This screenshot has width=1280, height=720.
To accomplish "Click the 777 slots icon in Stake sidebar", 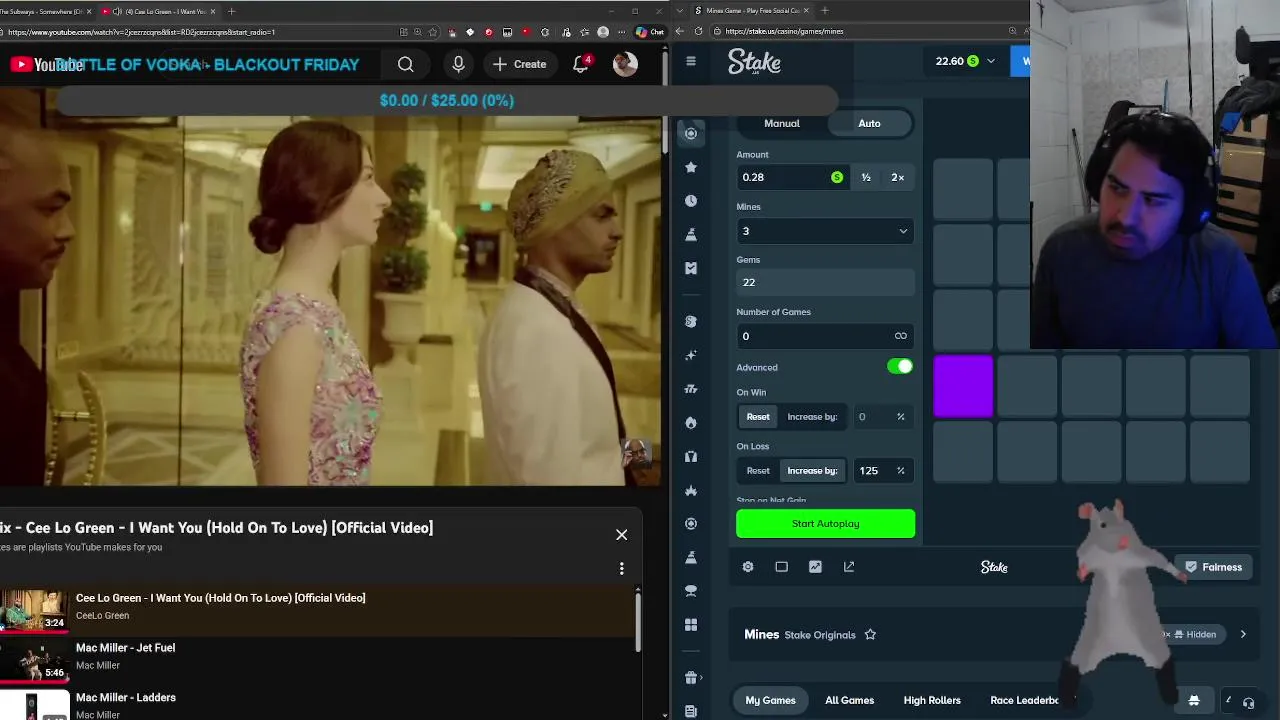I will point(690,389).
